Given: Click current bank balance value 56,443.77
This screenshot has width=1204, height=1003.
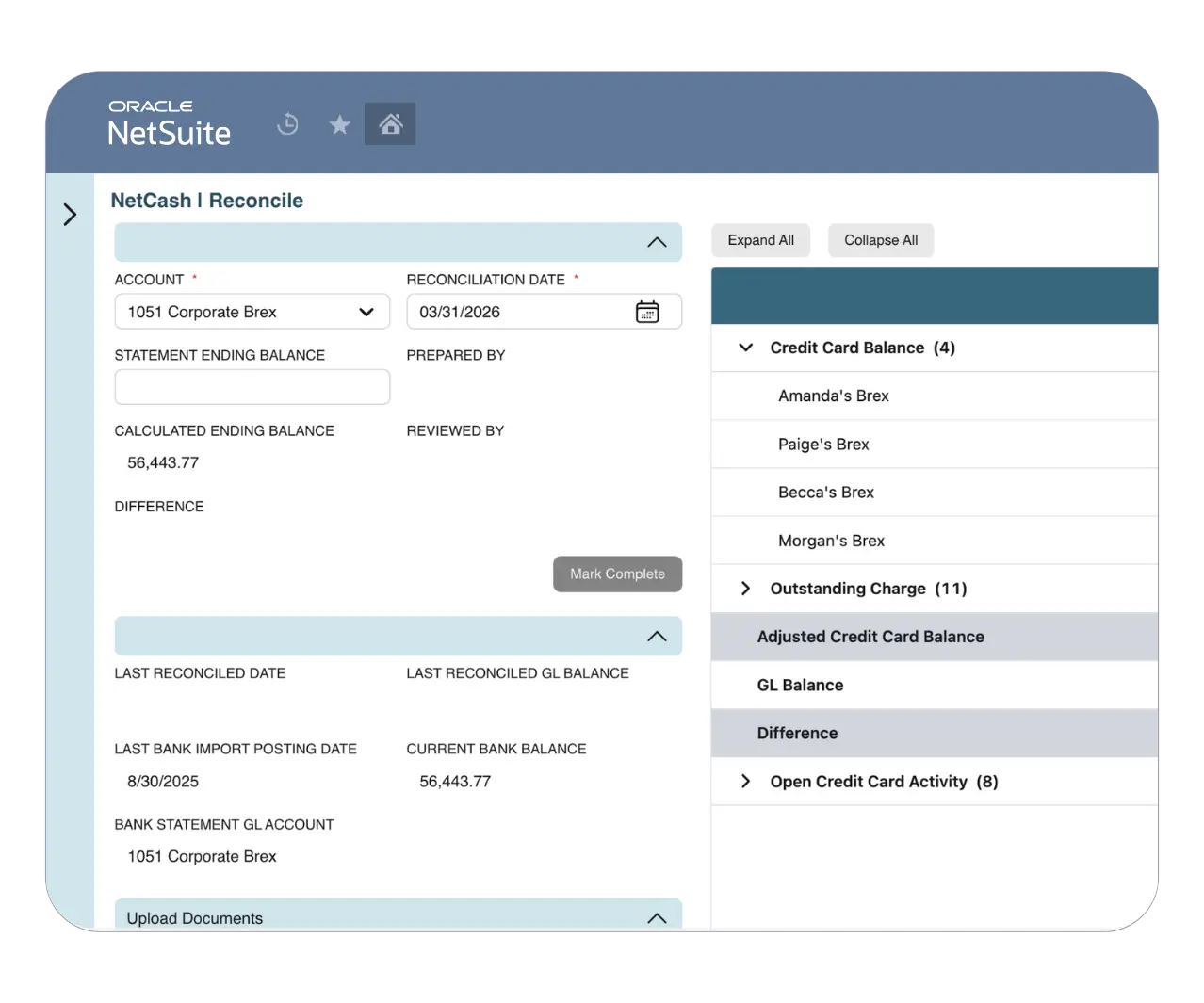Looking at the screenshot, I should [x=455, y=782].
